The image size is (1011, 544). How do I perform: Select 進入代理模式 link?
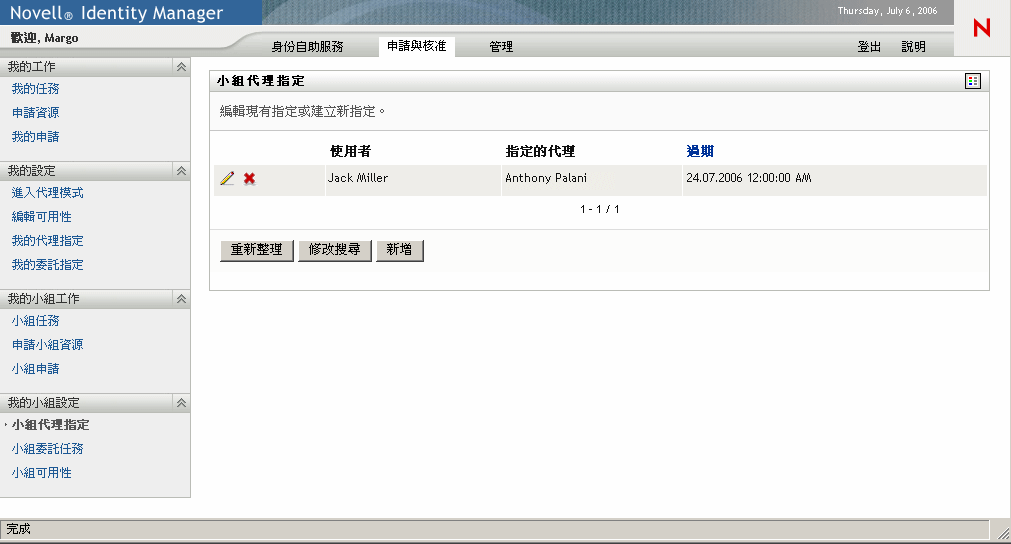coord(48,193)
